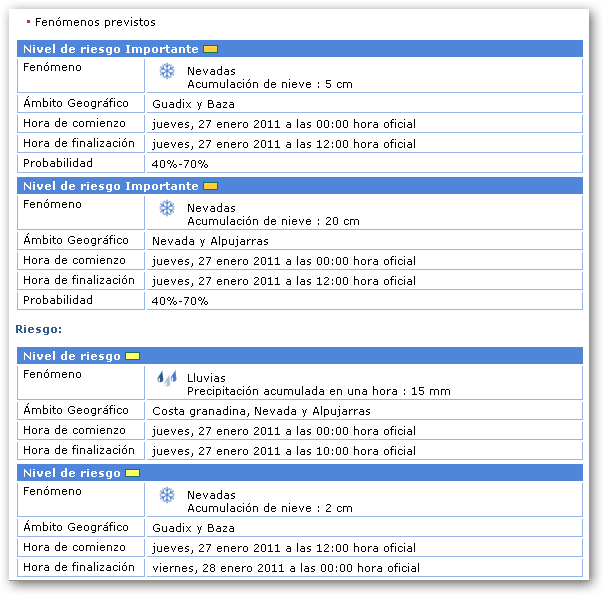Click the snowflake icon for 2 cm snow accumulation
Viewport: 603px width, 595px height.
click(x=167, y=495)
